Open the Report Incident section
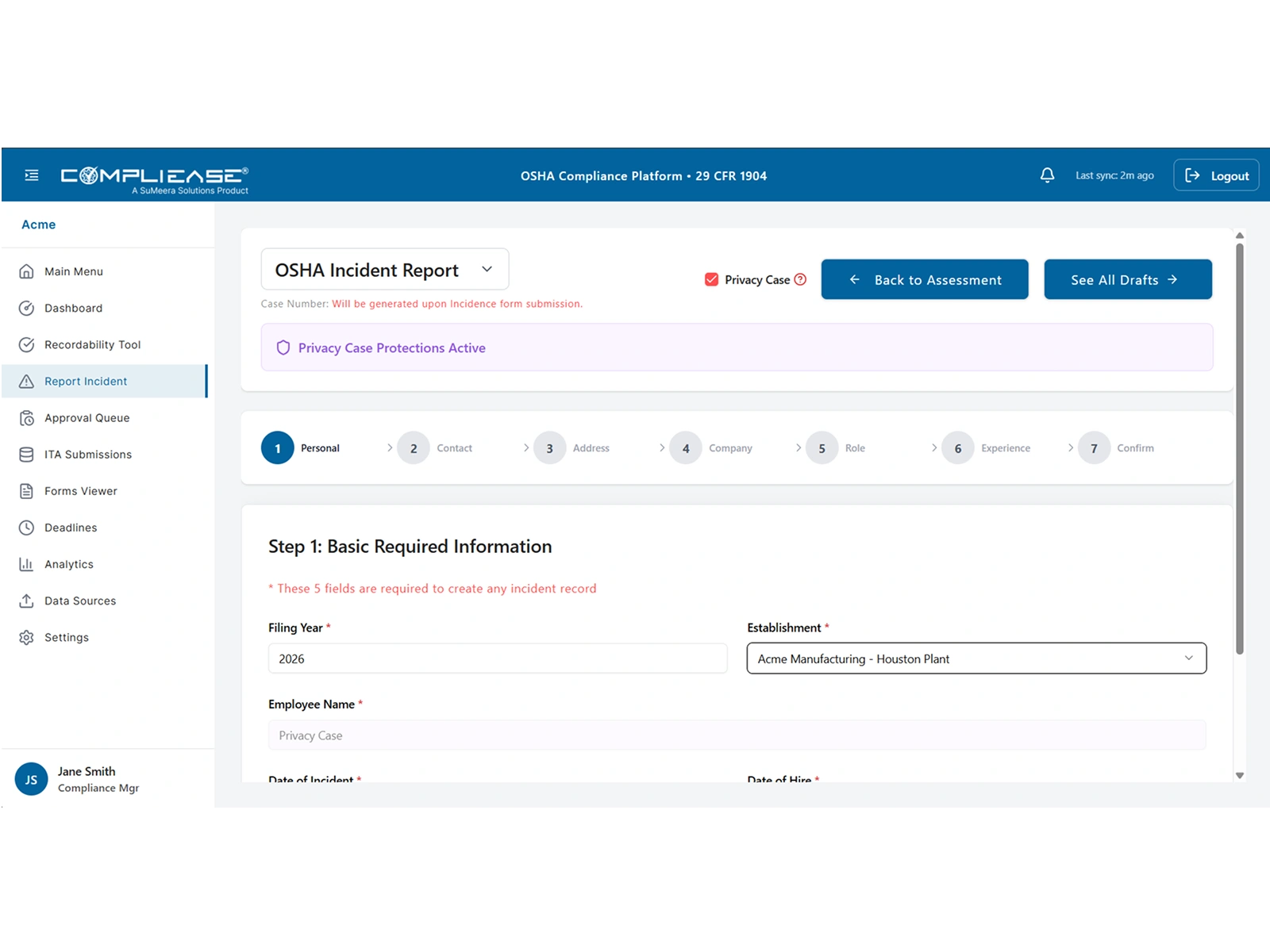The width and height of the screenshot is (1270, 952). [x=87, y=381]
